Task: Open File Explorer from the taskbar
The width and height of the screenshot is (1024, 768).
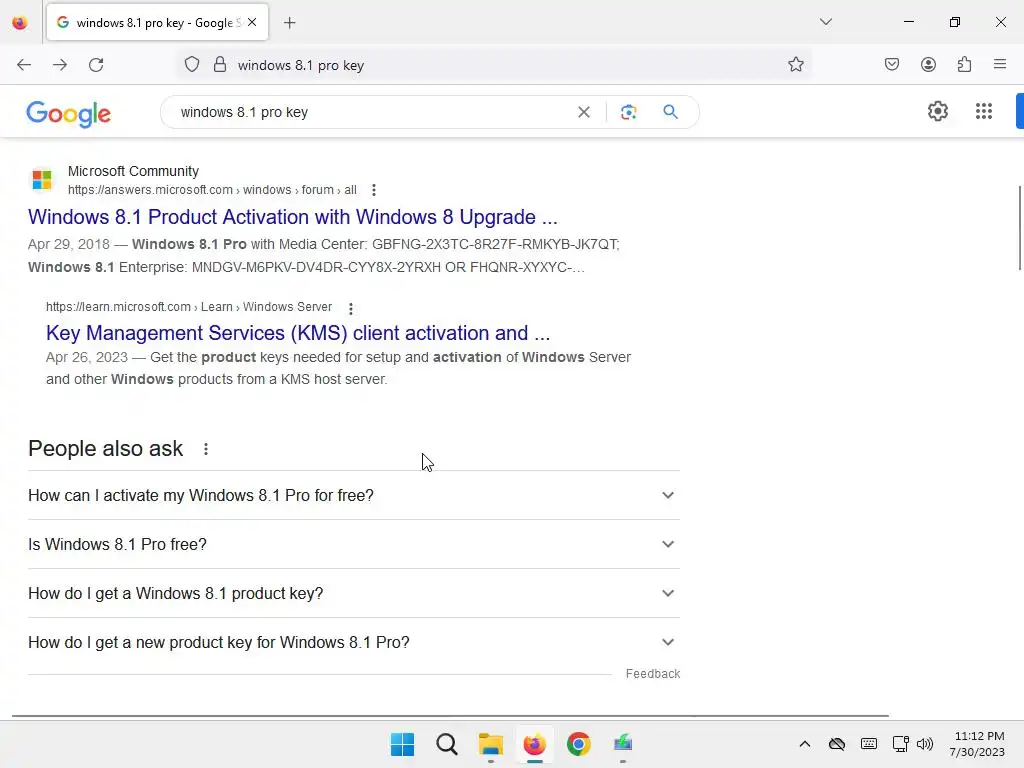Action: click(490, 744)
